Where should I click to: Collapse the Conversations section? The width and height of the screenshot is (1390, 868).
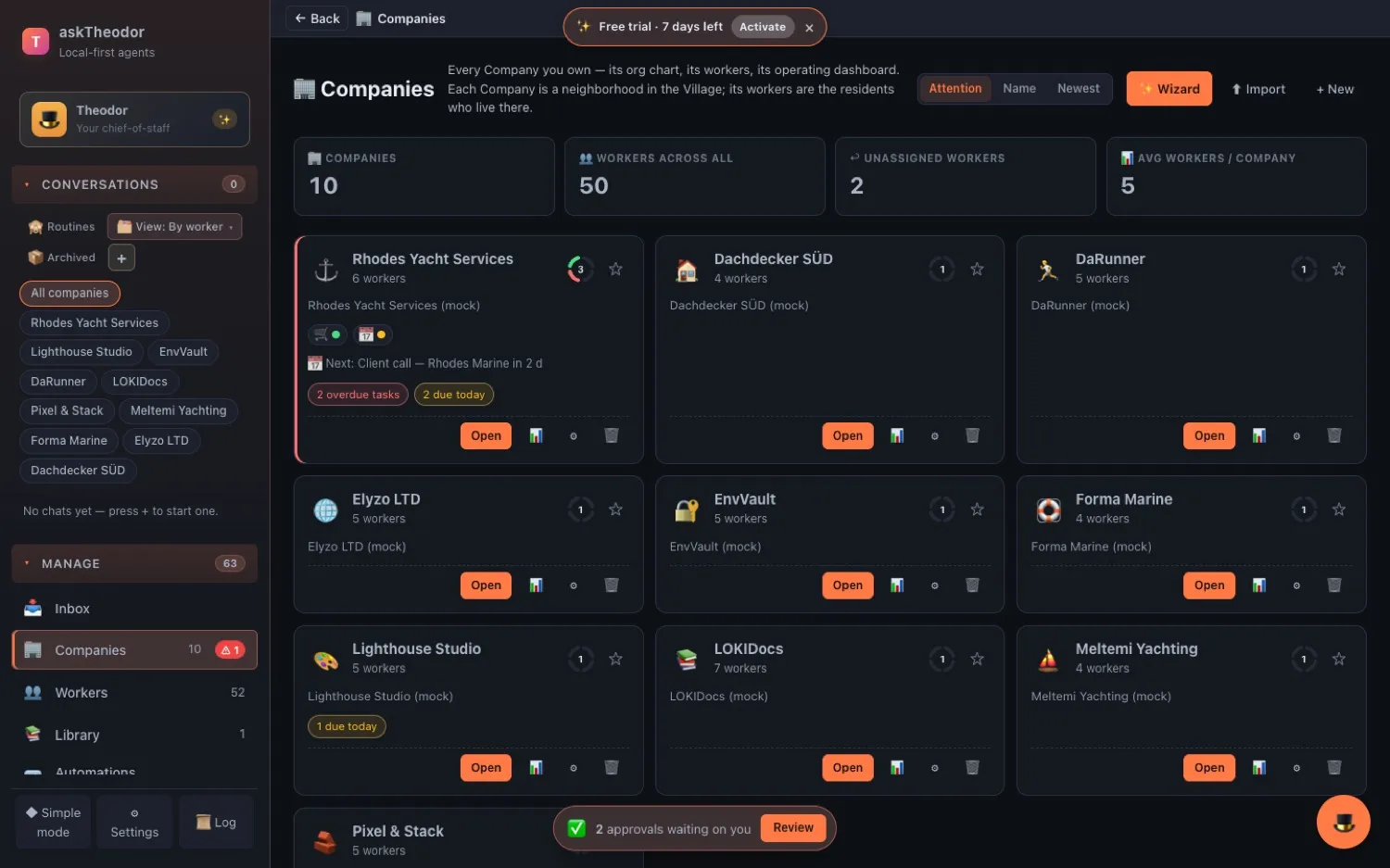click(134, 184)
